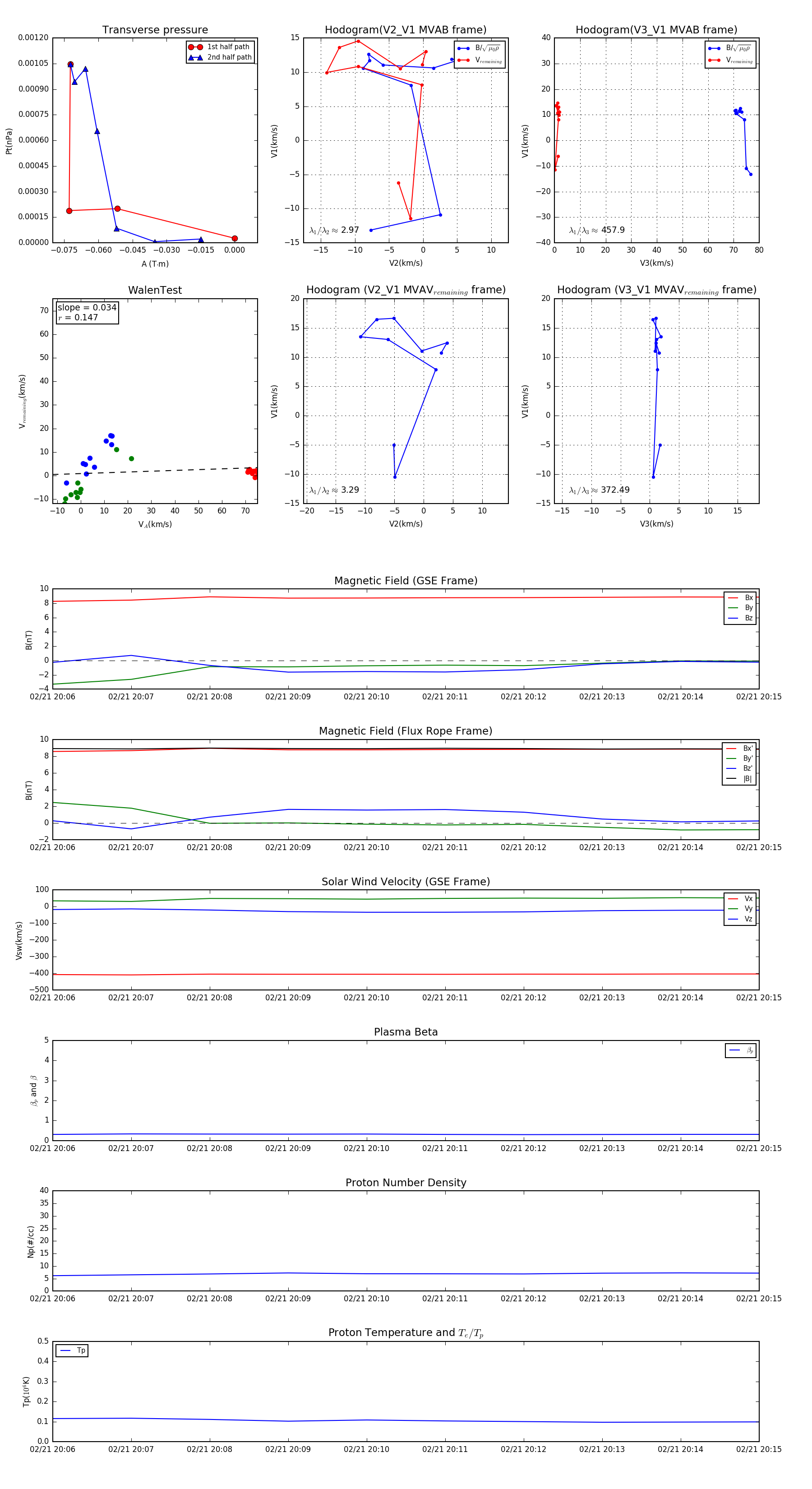
Task: Click the 'slope = 0.034' text
Action: (x=87, y=308)
